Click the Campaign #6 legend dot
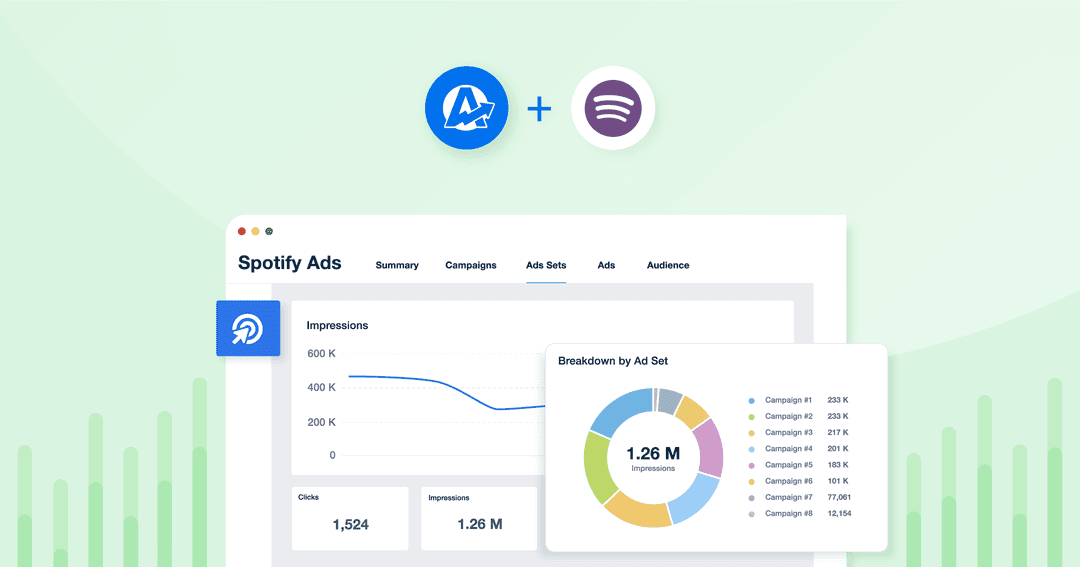 click(751, 482)
